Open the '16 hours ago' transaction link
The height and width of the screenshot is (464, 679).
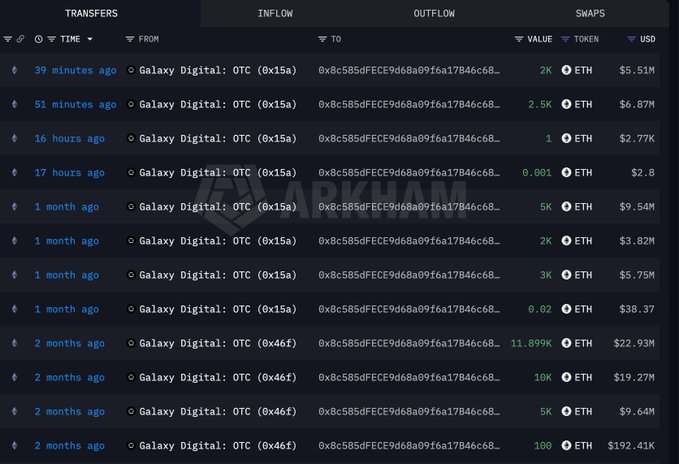tap(69, 139)
